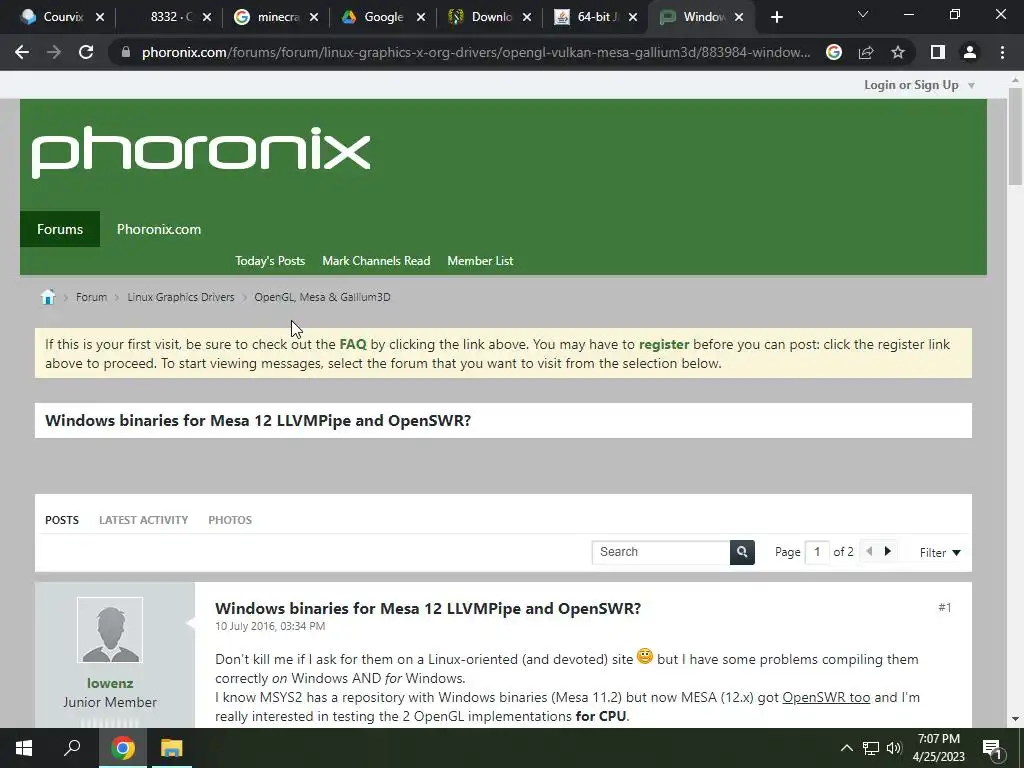This screenshot has height=768, width=1024.
Task: Go to Linux Graphics Drivers breadcrumb
Action: [181, 297]
